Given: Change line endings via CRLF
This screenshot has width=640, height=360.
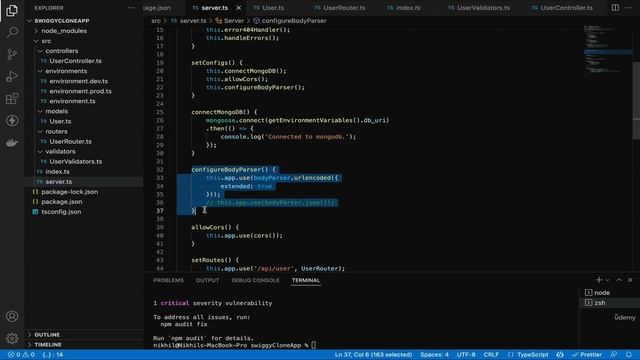Looking at the screenshot, I should [491, 355].
